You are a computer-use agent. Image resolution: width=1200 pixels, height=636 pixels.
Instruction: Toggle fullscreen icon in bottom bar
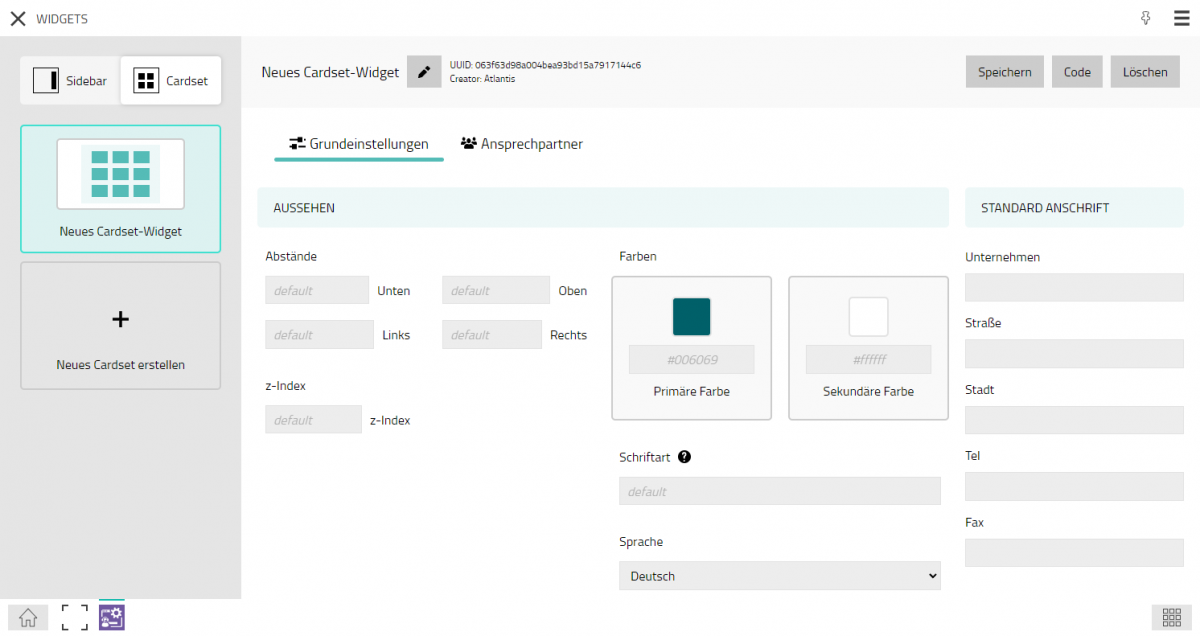74,617
